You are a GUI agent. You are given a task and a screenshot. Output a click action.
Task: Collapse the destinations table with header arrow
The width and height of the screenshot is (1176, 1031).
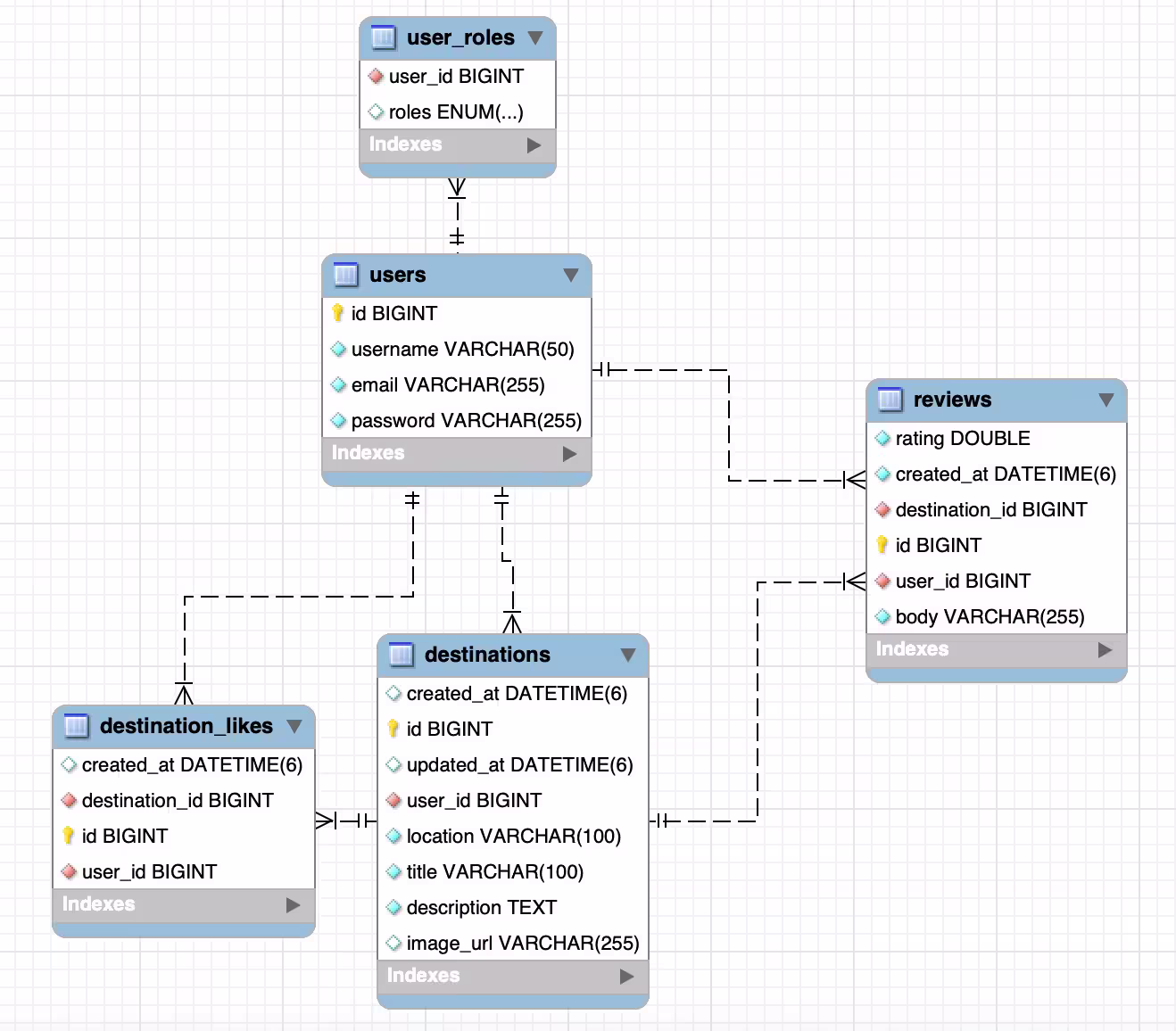pos(628,655)
